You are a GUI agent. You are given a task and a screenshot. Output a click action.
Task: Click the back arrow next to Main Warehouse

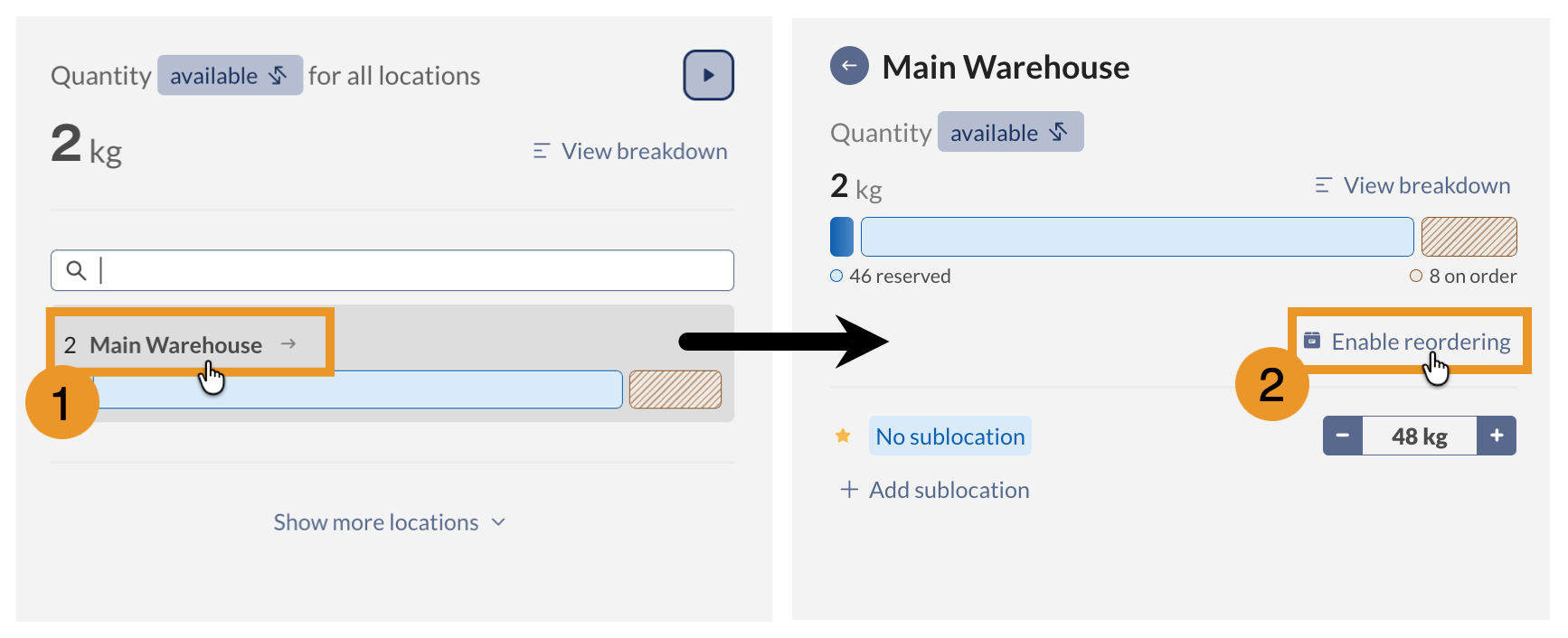(x=848, y=66)
